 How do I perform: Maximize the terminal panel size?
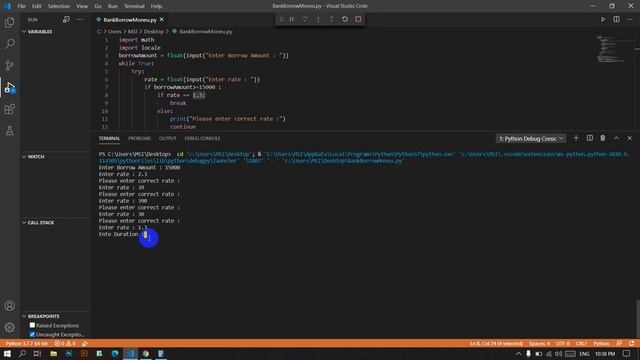point(616,138)
